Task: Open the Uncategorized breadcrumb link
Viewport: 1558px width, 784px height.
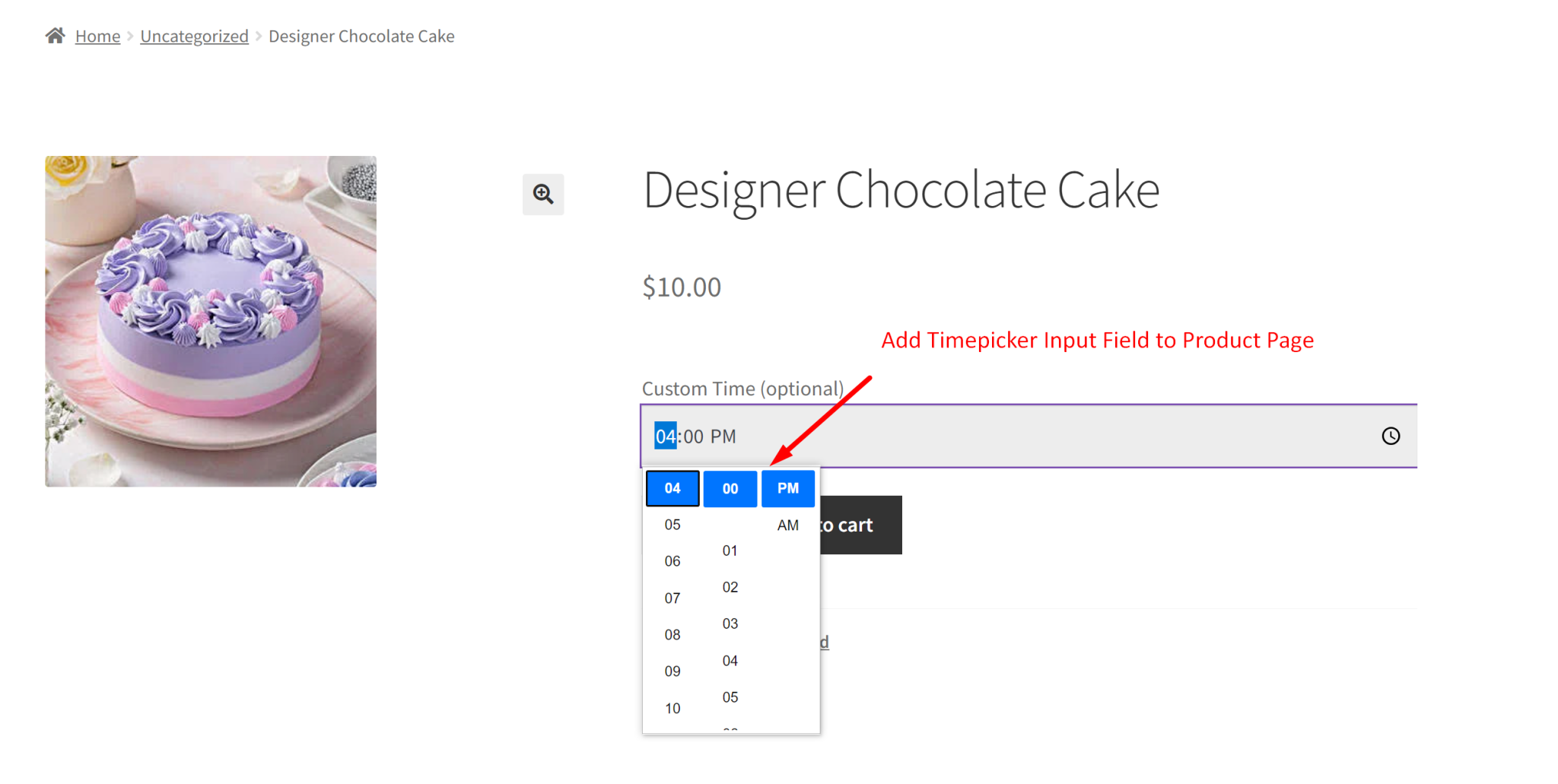Action: [x=194, y=37]
